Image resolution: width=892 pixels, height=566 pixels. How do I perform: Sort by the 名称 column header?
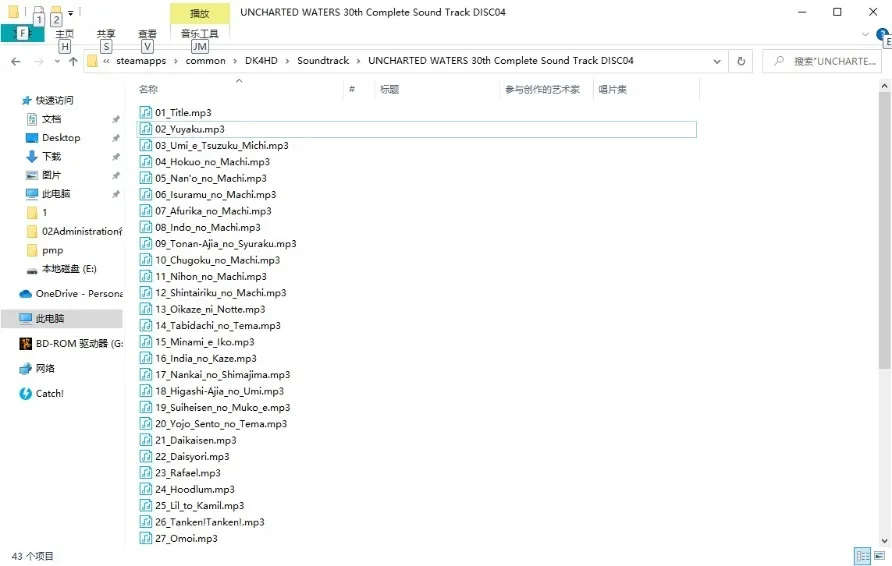148,89
